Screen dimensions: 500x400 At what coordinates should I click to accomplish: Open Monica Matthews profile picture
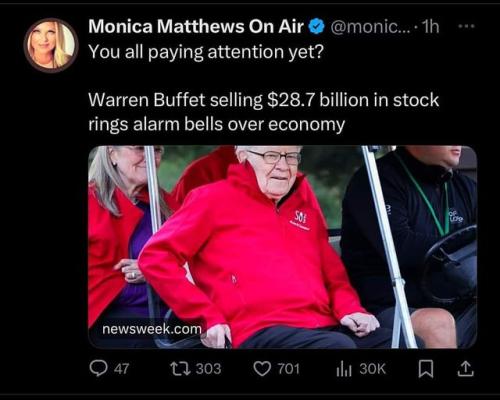coord(51,45)
